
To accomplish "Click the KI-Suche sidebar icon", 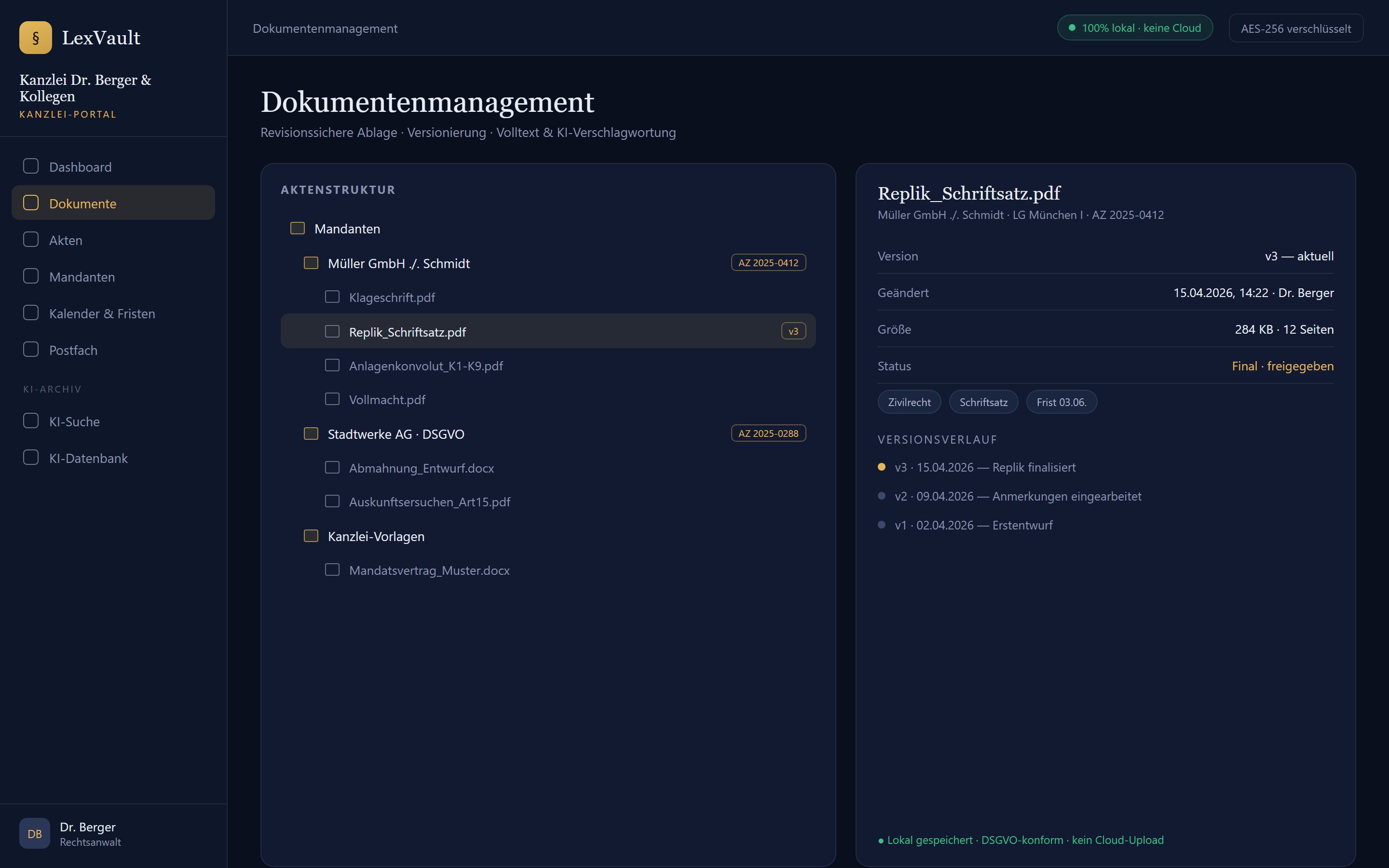I will [x=31, y=421].
